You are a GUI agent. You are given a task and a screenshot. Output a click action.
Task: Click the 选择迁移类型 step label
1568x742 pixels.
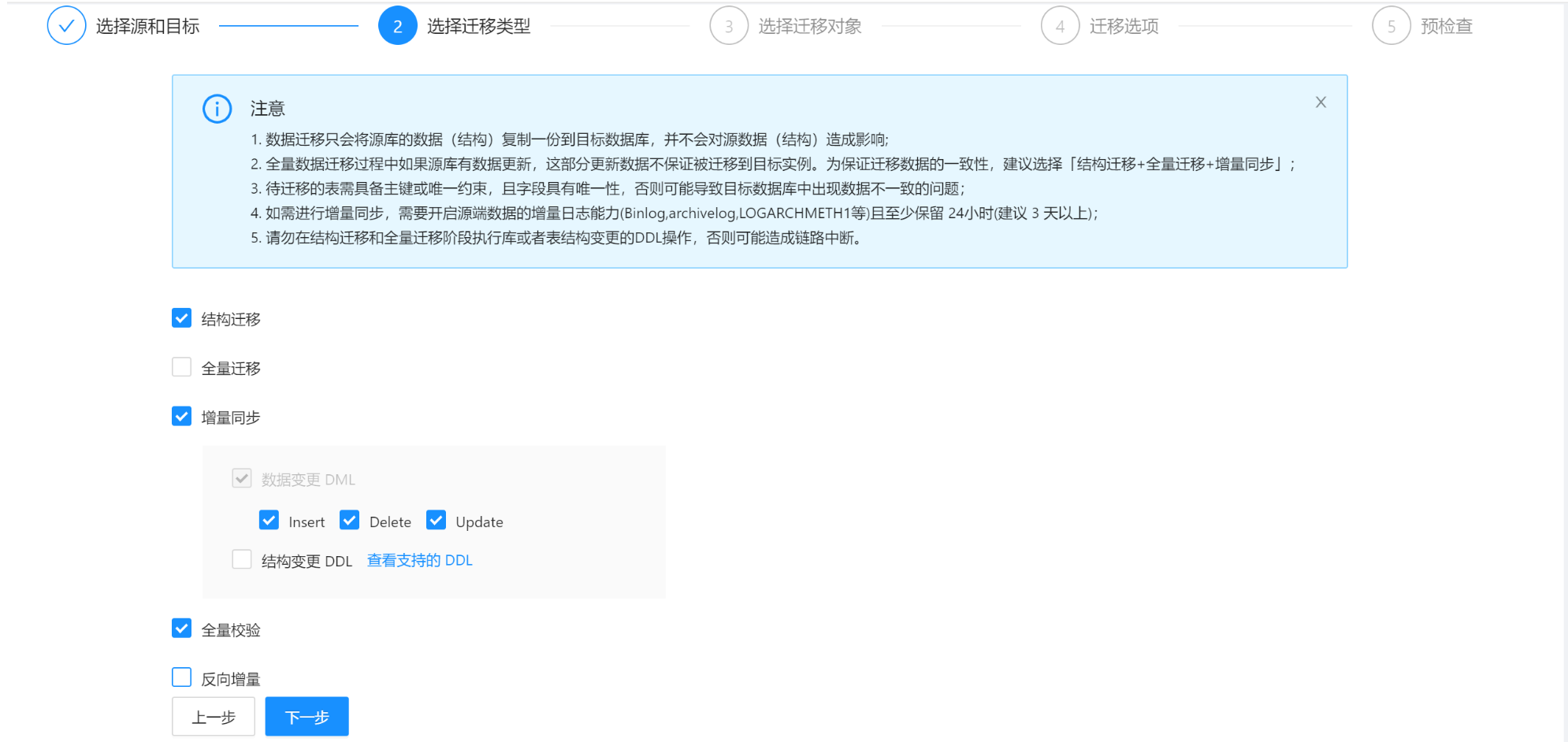click(479, 26)
